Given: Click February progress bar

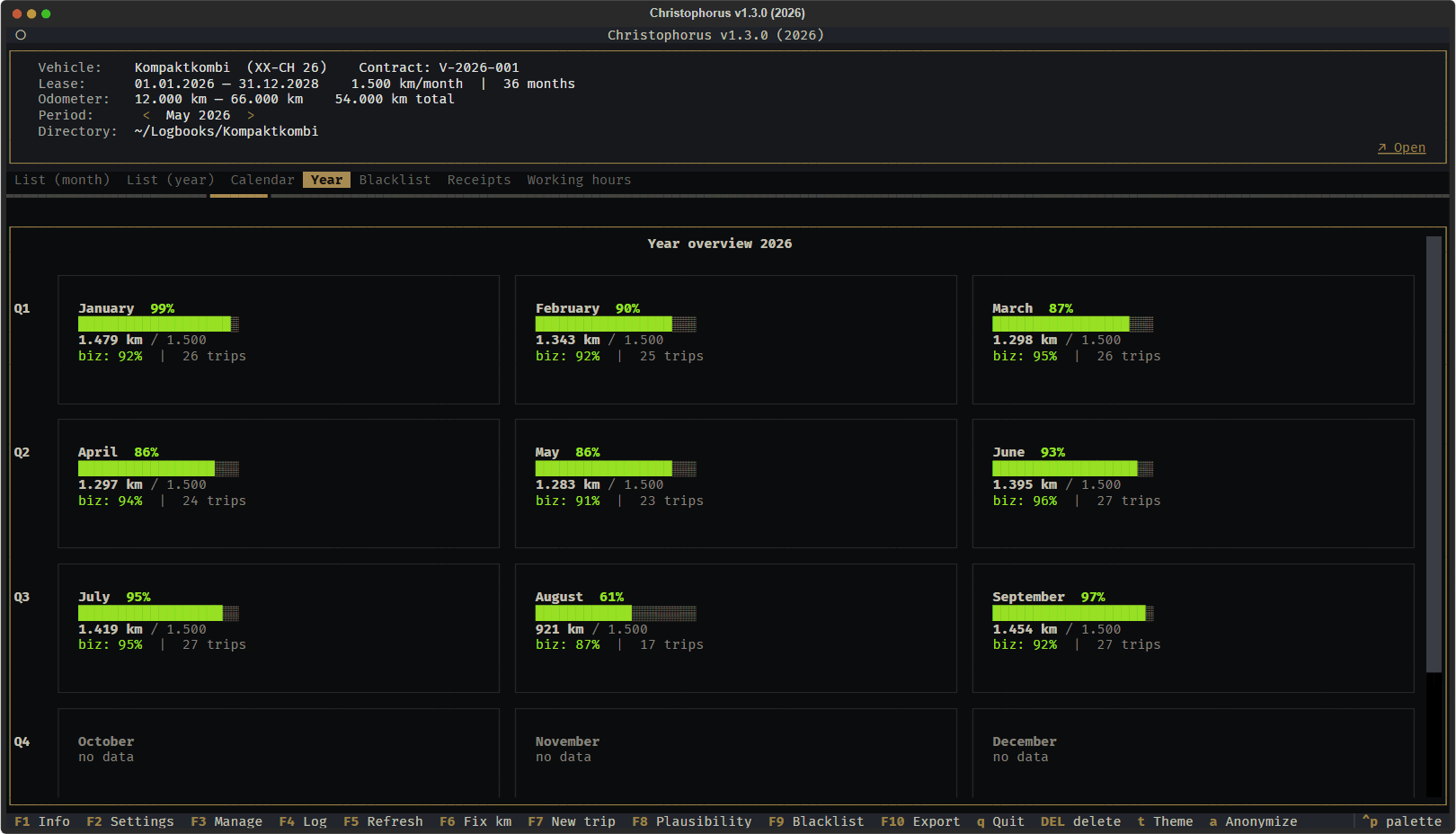Looking at the screenshot, I should pyautogui.click(x=616, y=324).
